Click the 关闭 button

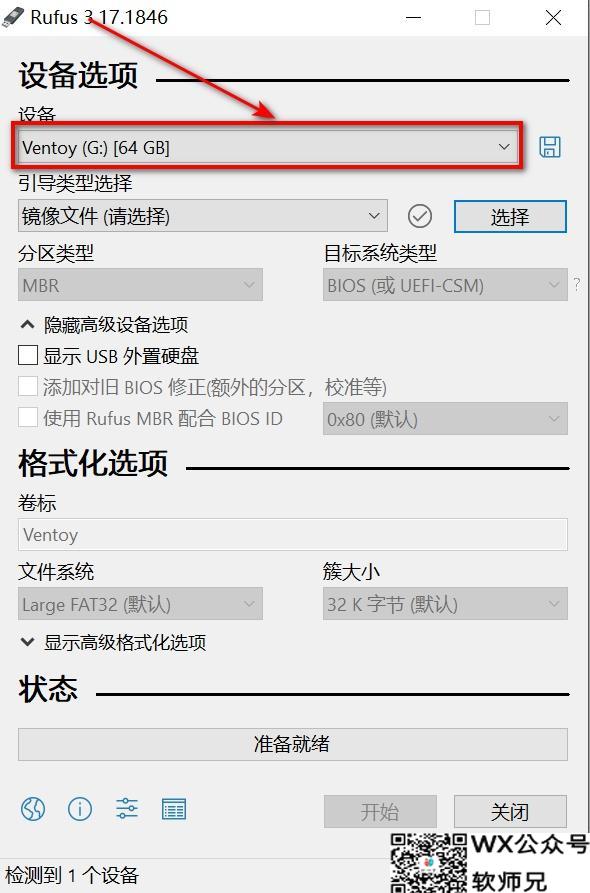pyautogui.click(x=510, y=812)
